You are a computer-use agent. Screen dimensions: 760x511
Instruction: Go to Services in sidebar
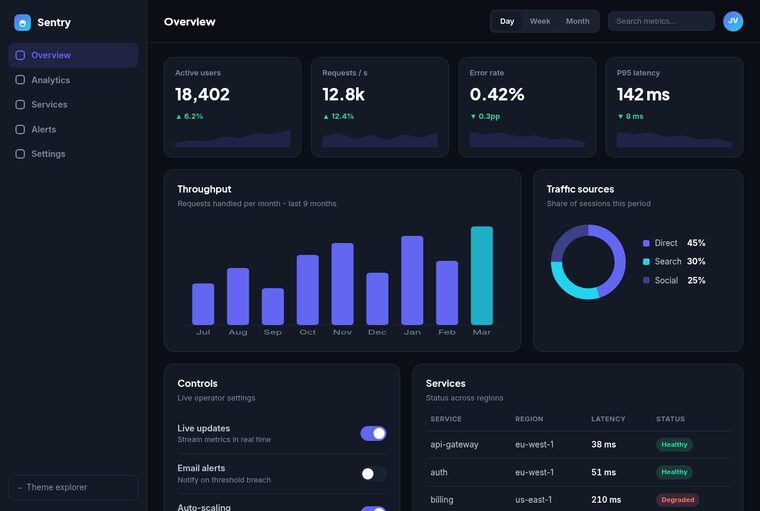tap(73, 105)
